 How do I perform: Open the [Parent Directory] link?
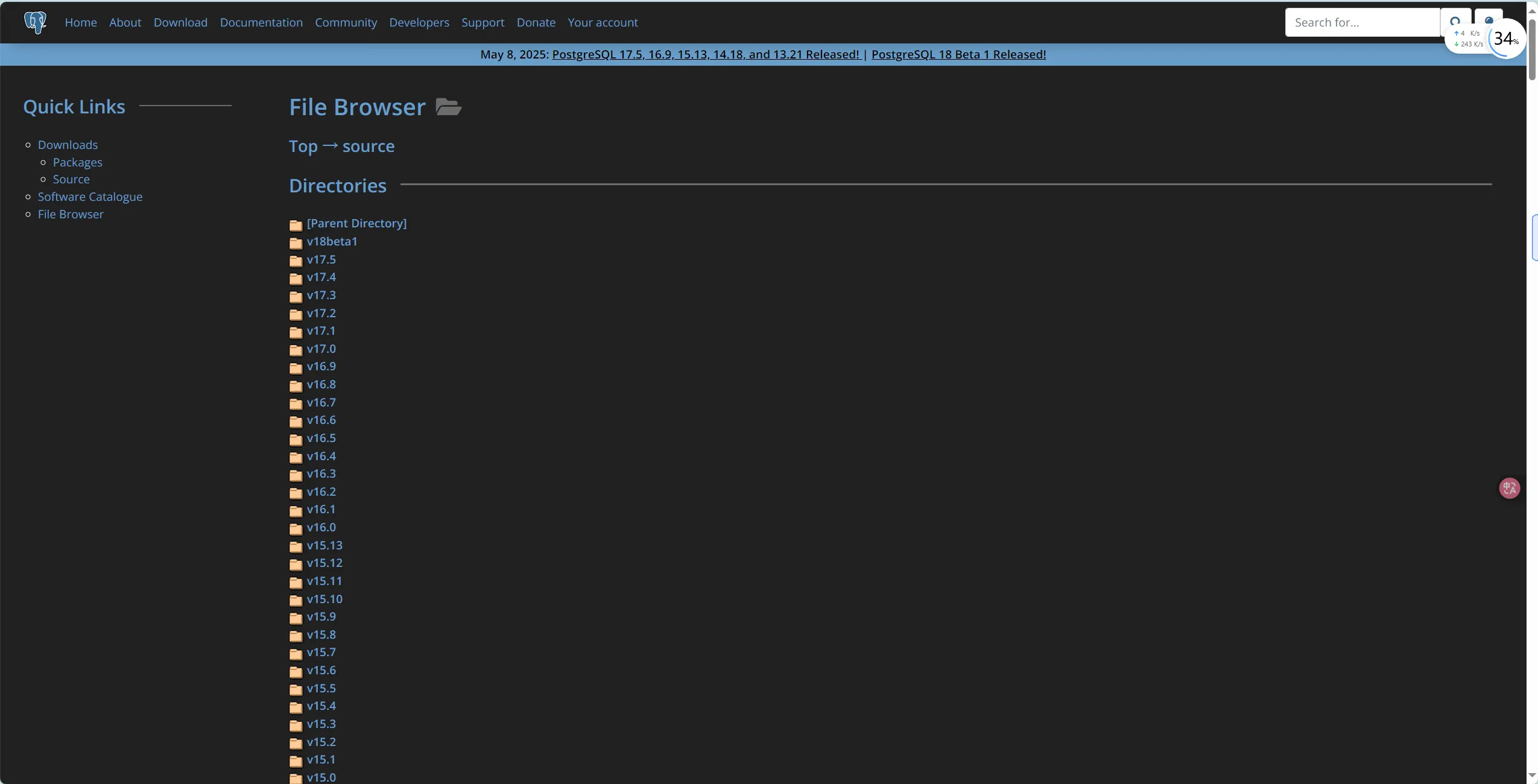[x=356, y=223]
